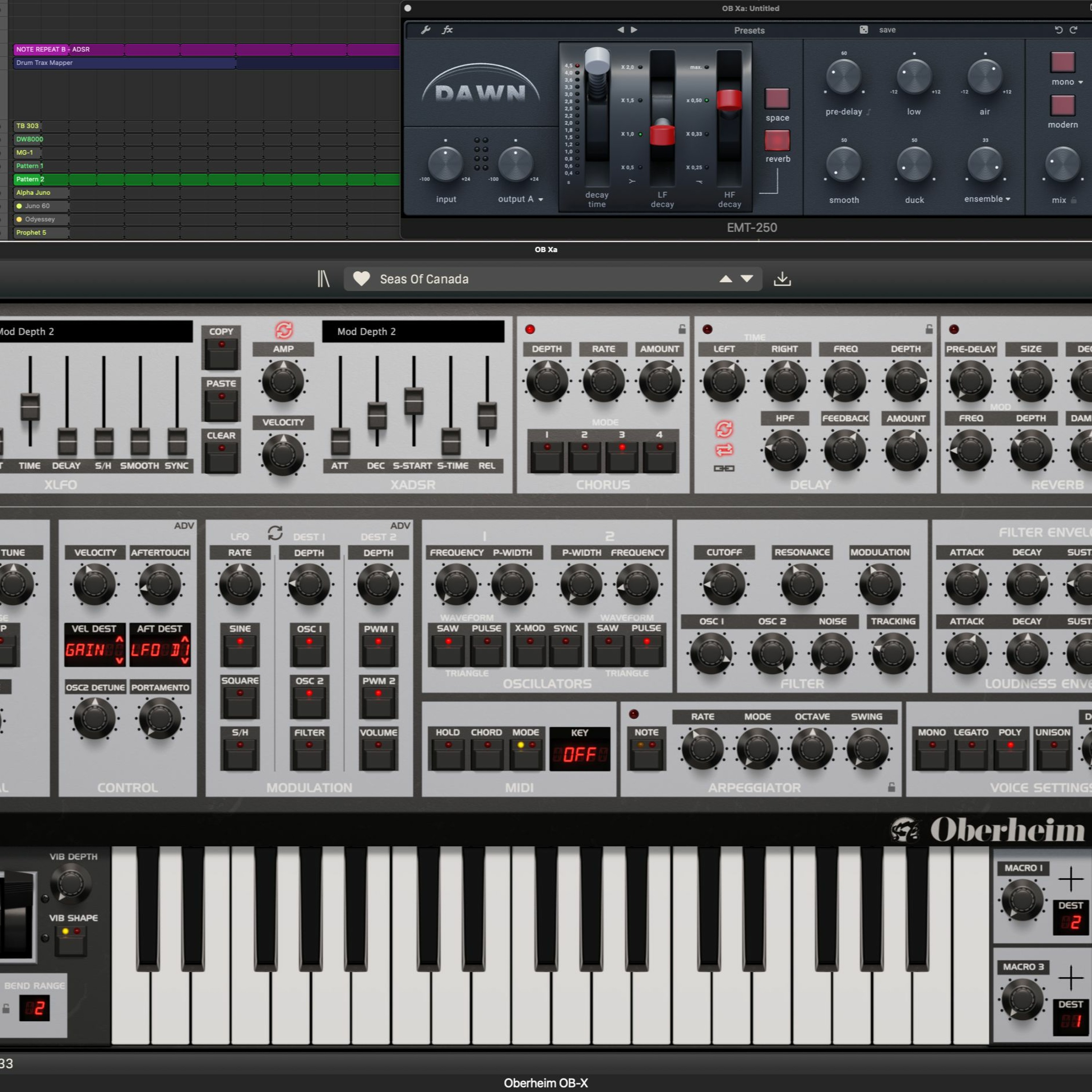Favorite the preset with the heart icon
The image size is (1092, 1092).
tap(361, 279)
